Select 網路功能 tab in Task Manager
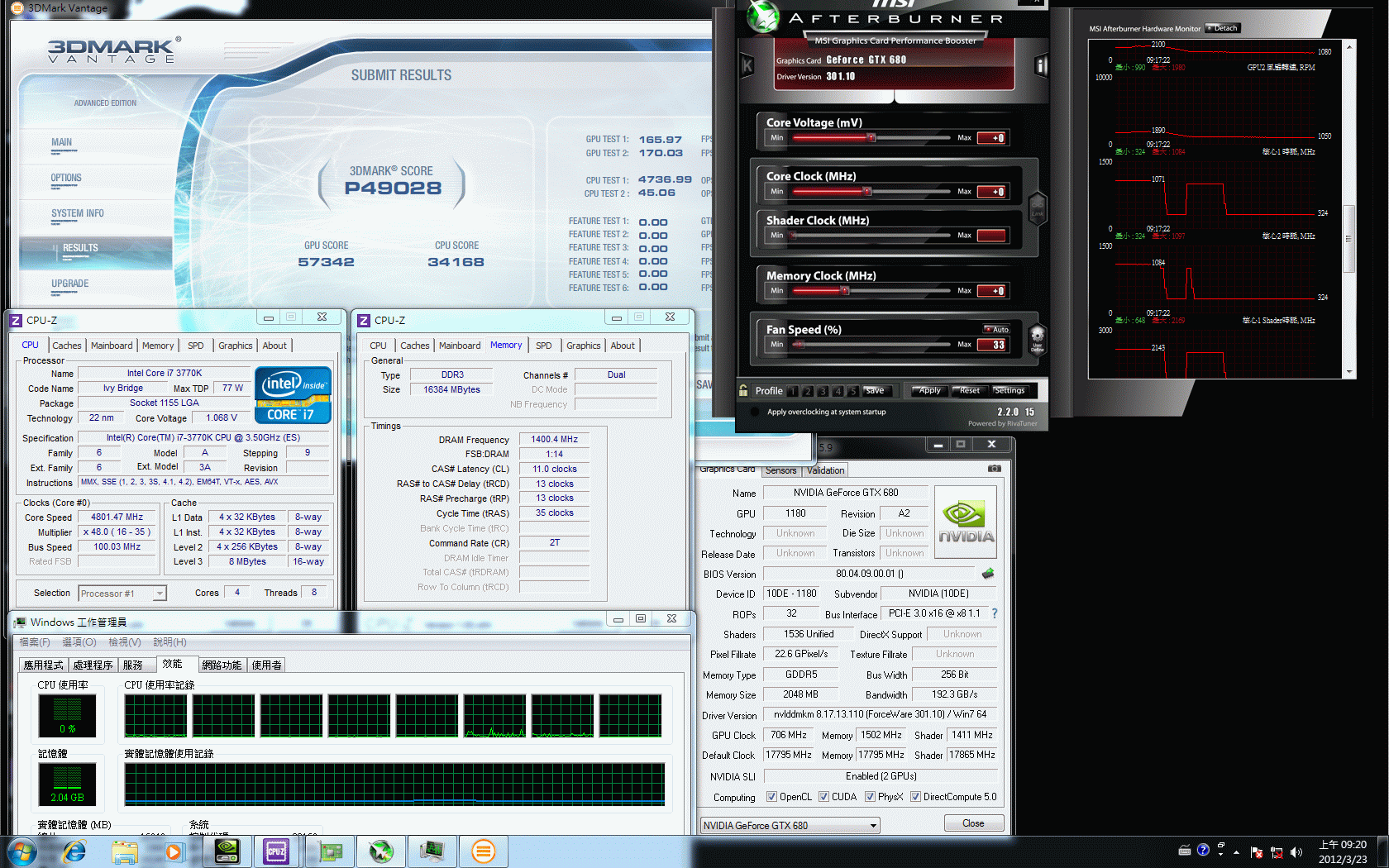Screen dimensions: 1389x868 tap(222, 665)
